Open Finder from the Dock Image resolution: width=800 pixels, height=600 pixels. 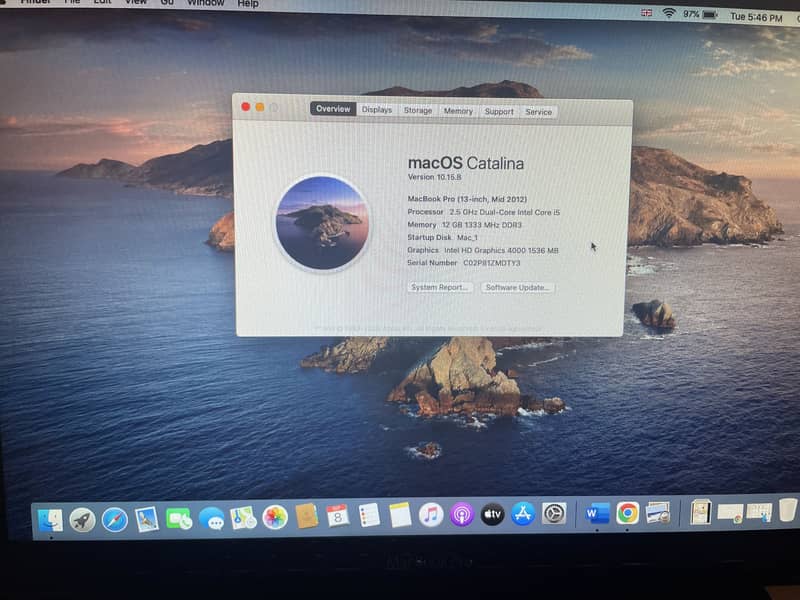[x=50, y=520]
